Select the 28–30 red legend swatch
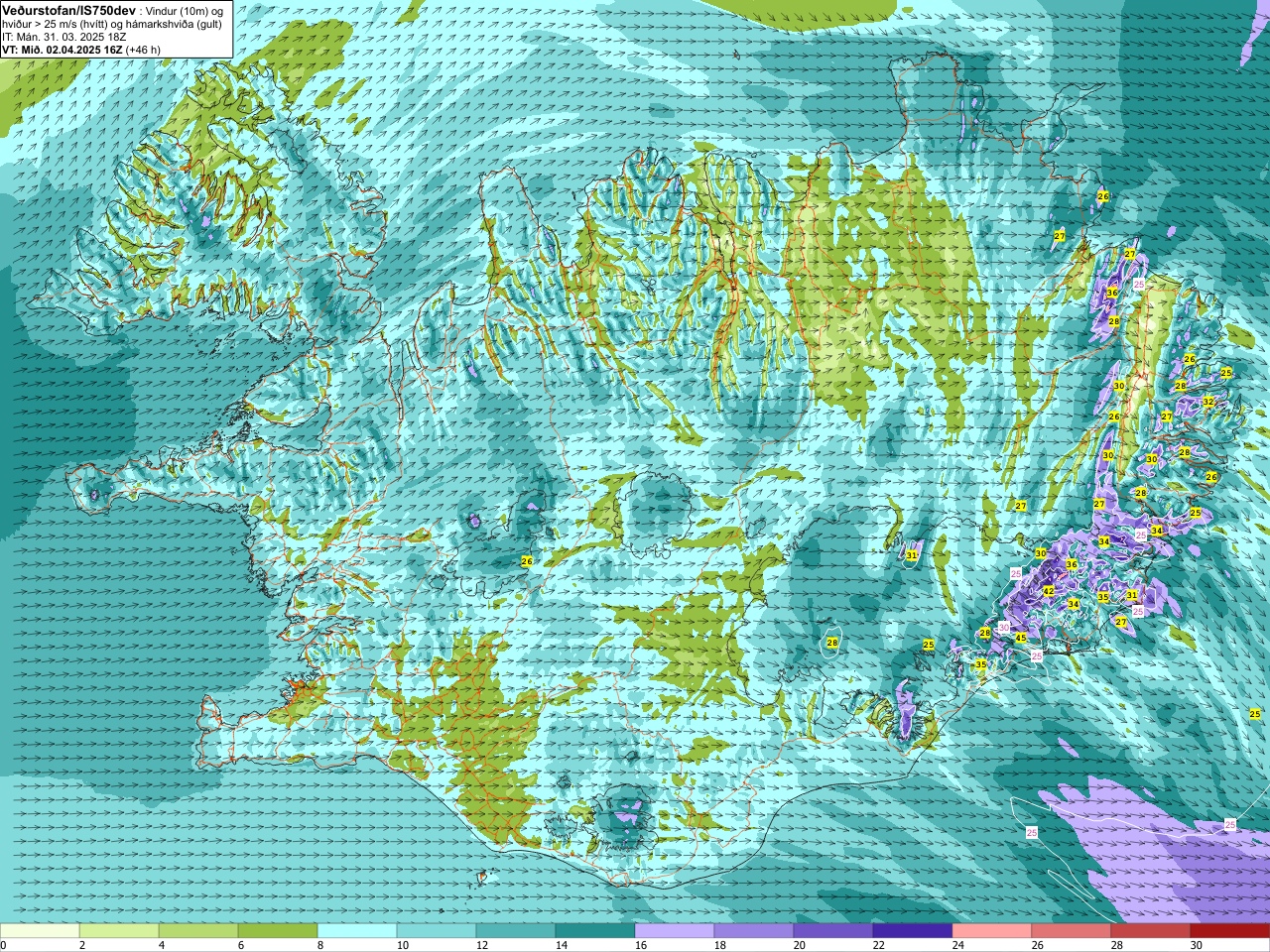The height and width of the screenshot is (952, 1270). 1151,931
